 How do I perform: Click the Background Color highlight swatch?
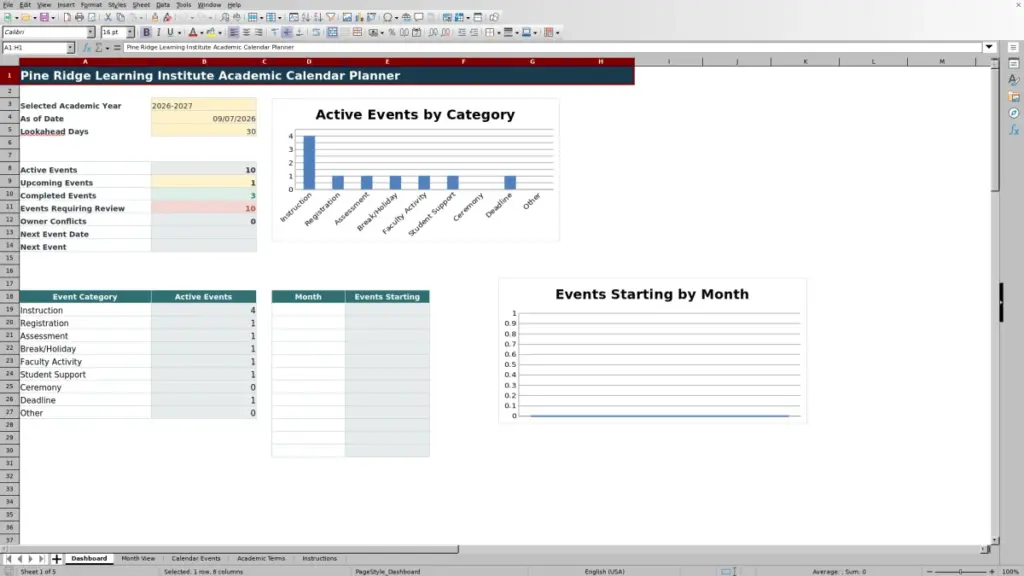pos(211,32)
